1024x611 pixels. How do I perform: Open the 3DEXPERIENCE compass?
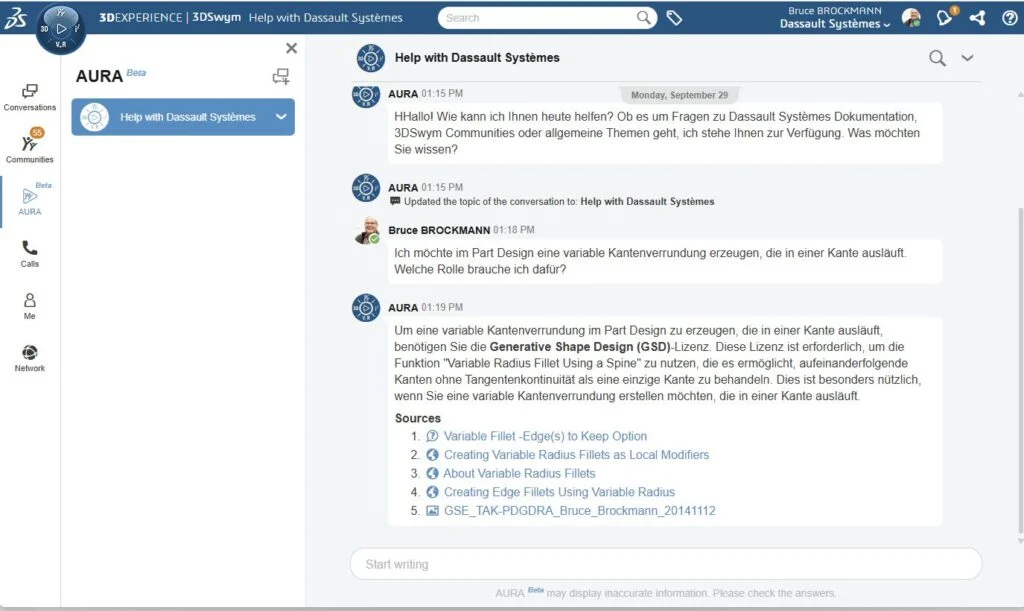pyautogui.click(x=61, y=29)
